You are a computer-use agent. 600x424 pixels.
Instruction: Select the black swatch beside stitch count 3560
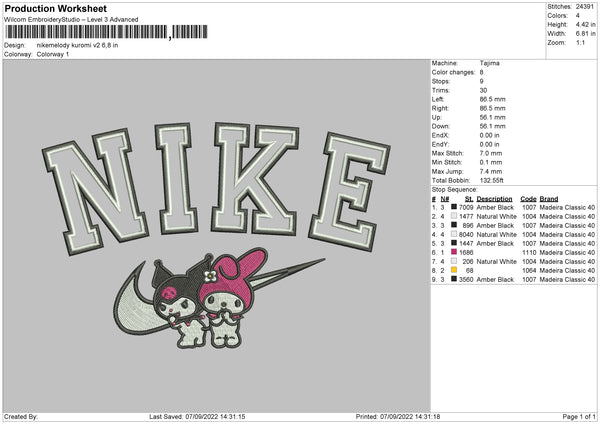click(454, 279)
